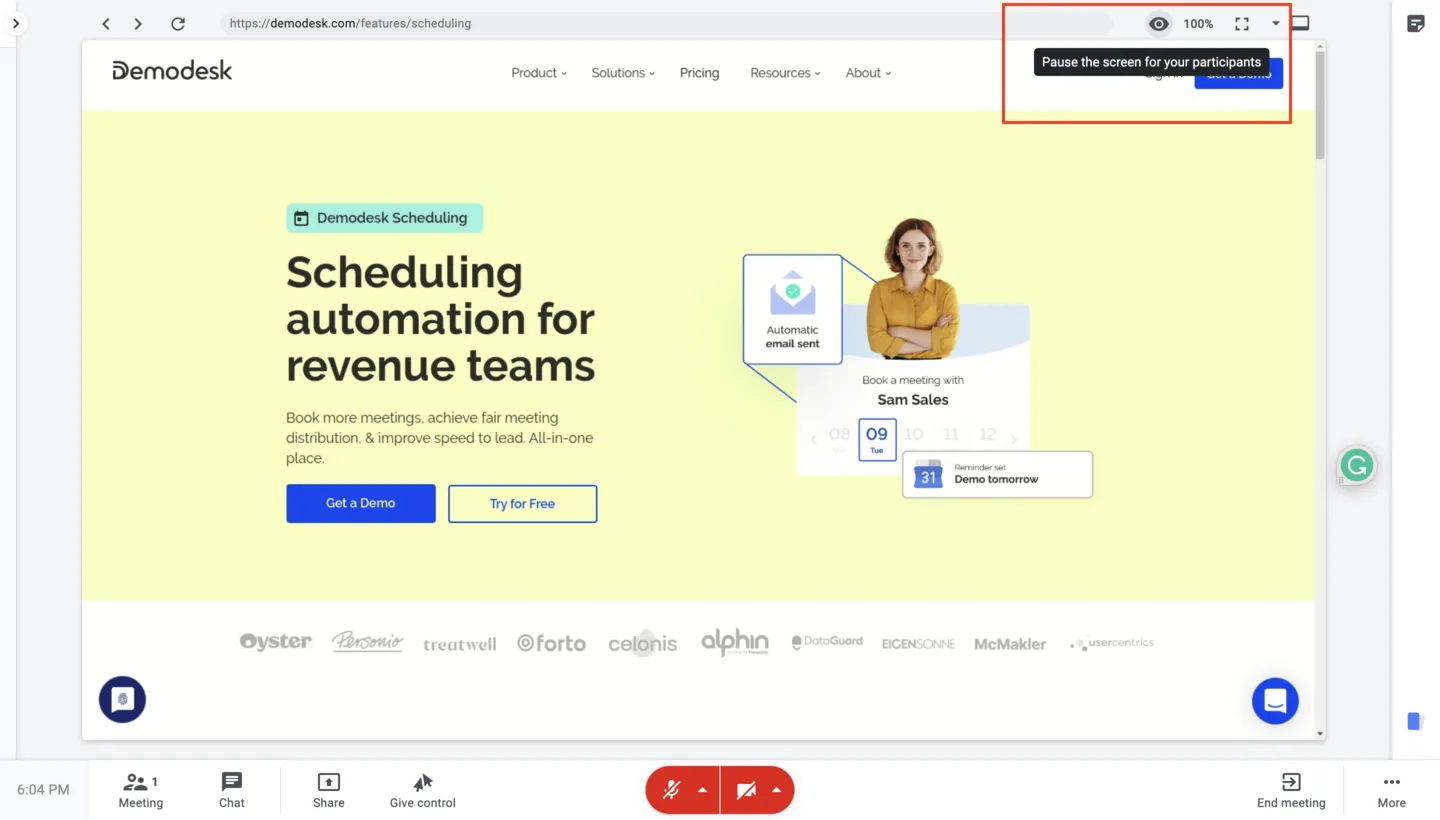Open microphone options caret
Image resolution: width=1440 pixels, height=820 pixels.
coord(703,790)
